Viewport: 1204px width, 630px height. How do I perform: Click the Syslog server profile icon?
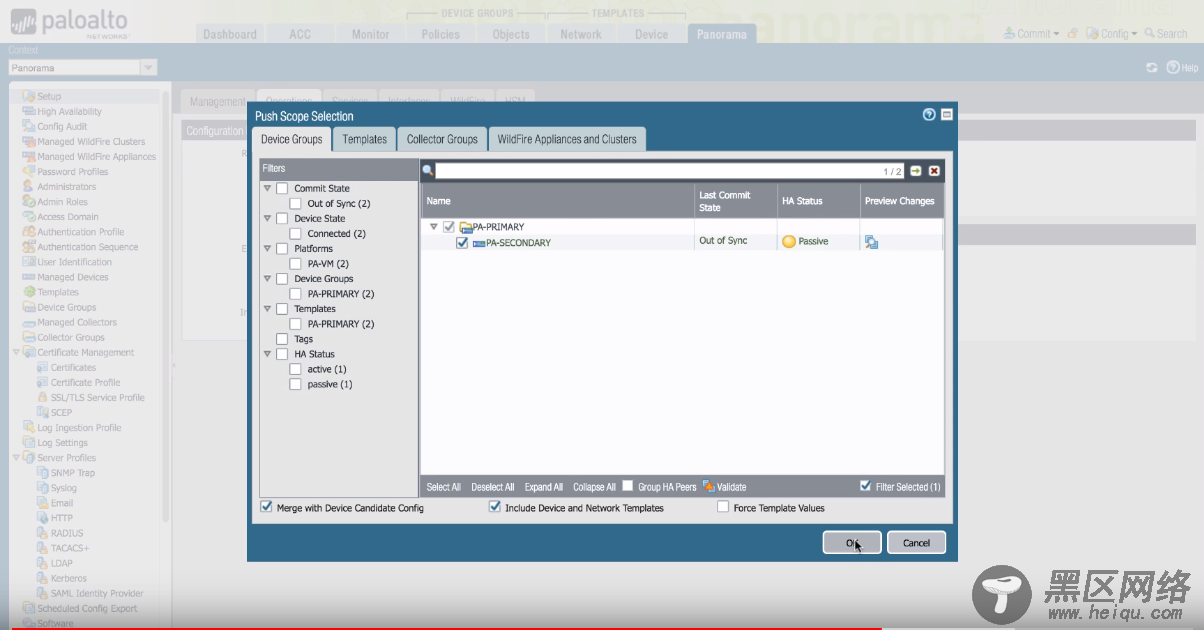coord(42,488)
